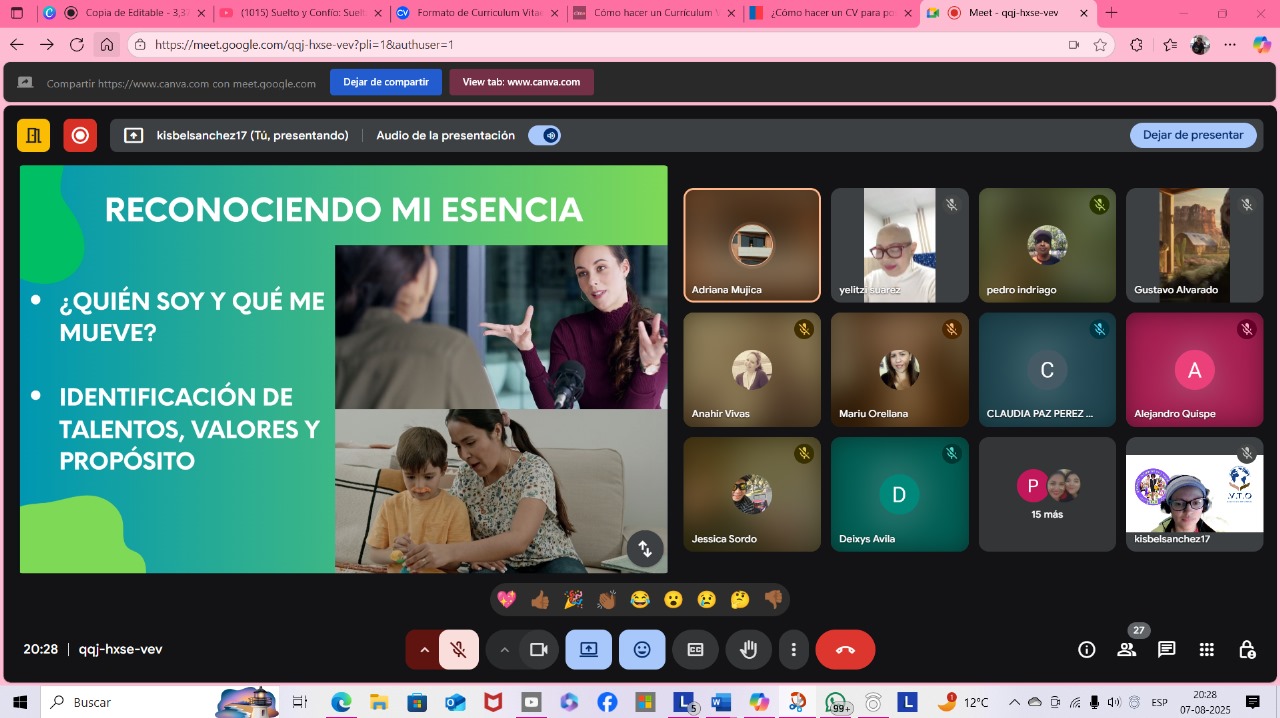
Task: Open the captions (CC) control
Action: tap(695, 650)
